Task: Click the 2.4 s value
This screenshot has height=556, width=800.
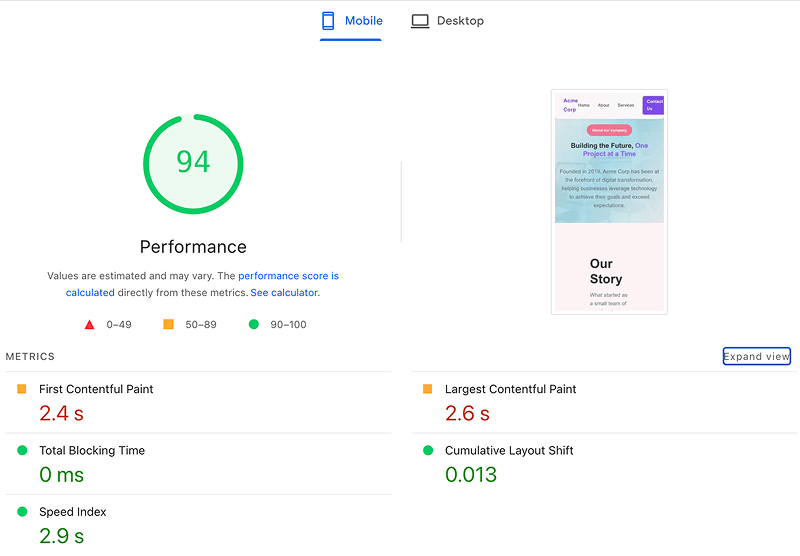Action: pos(61,413)
